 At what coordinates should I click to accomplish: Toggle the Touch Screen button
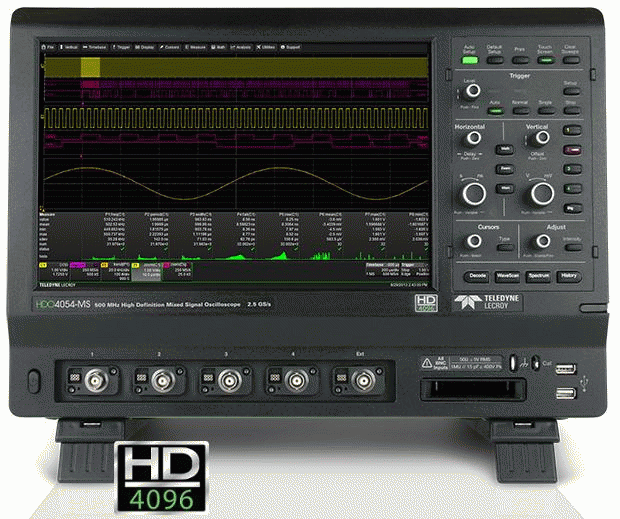pos(545,60)
